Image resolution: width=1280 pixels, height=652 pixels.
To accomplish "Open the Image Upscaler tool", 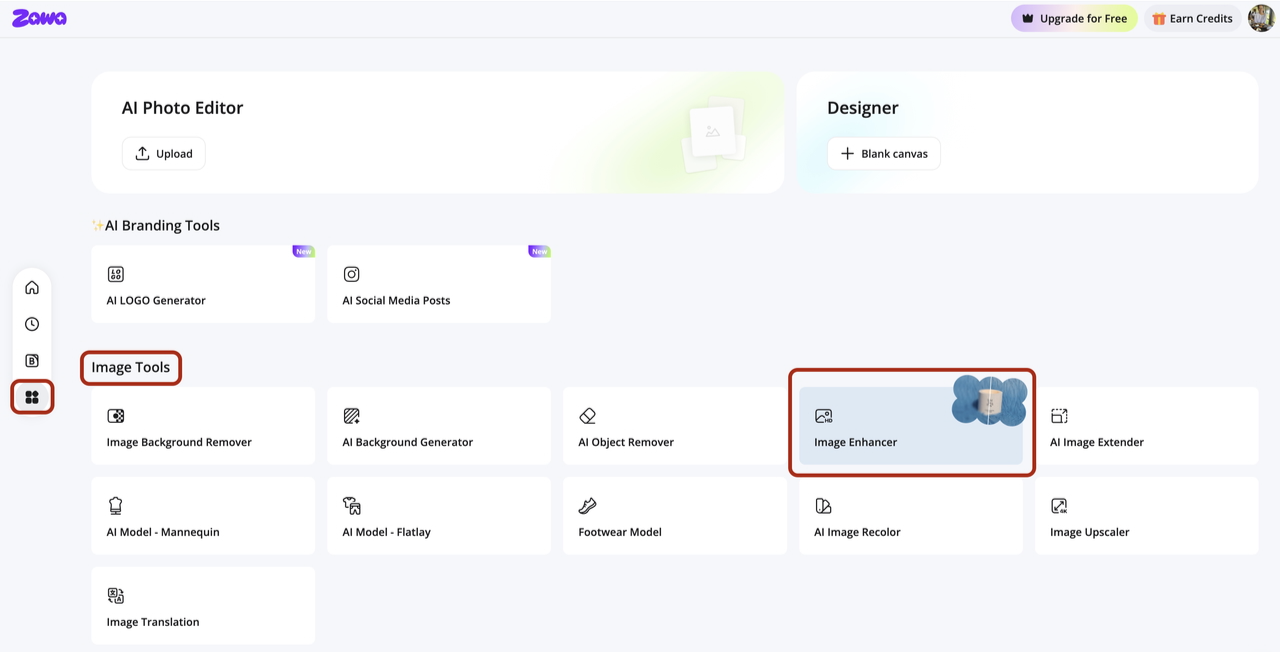I will (x=1147, y=516).
